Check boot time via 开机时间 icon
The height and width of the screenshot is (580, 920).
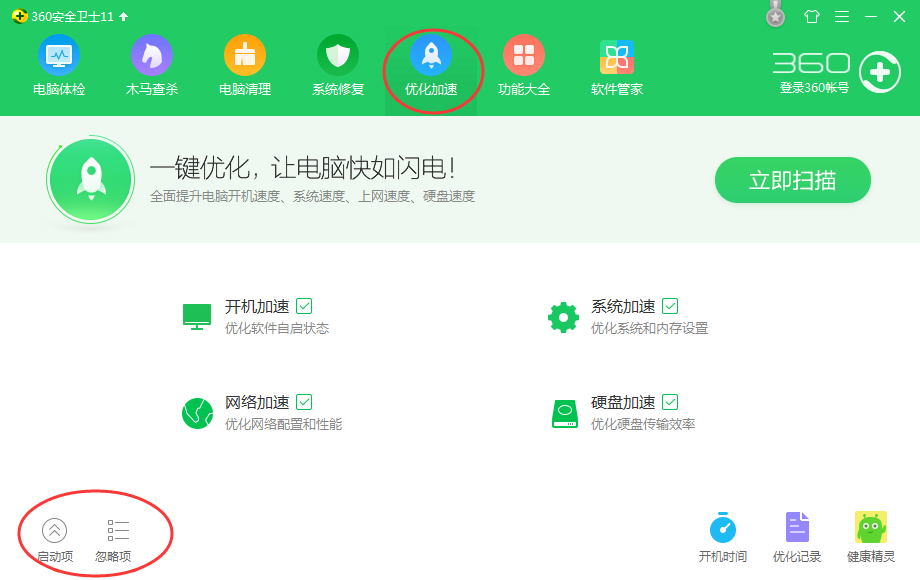pyautogui.click(x=722, y=535)
